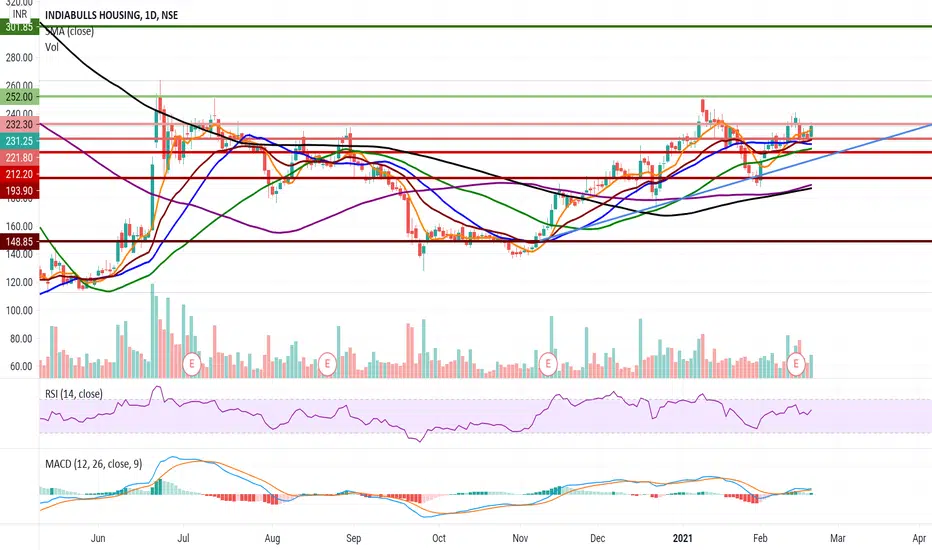932x550 pixels.
Task: Click the Nov label on time axis
Action: click(520, 538)
